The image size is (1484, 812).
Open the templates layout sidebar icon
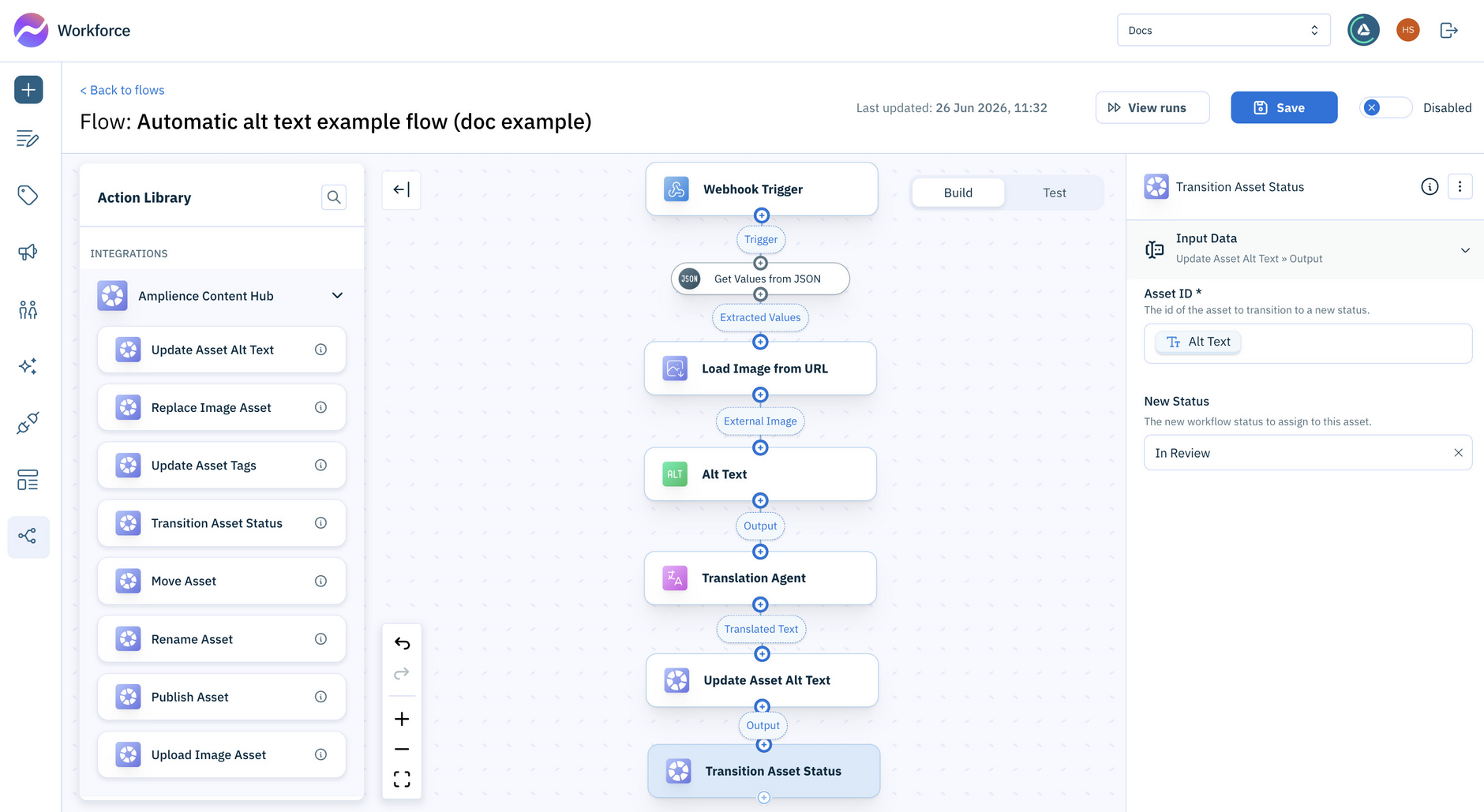coord(28,480)
